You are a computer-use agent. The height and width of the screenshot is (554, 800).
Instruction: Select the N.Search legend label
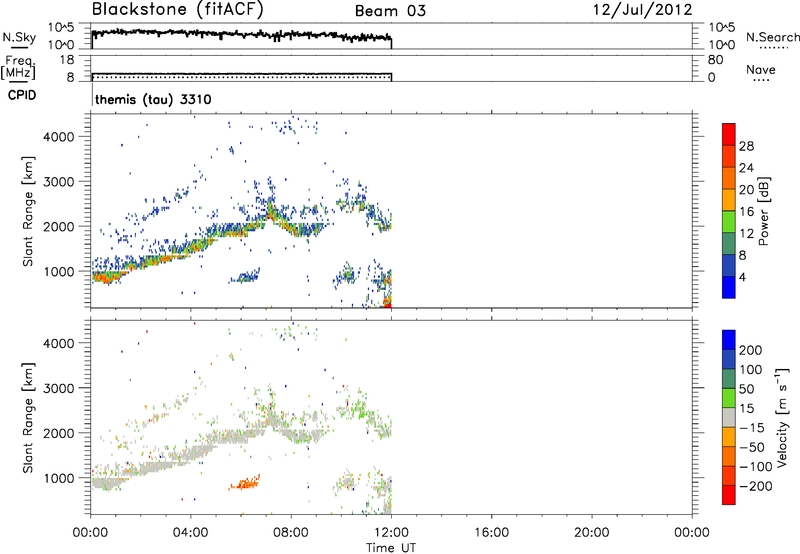point(772,37)
